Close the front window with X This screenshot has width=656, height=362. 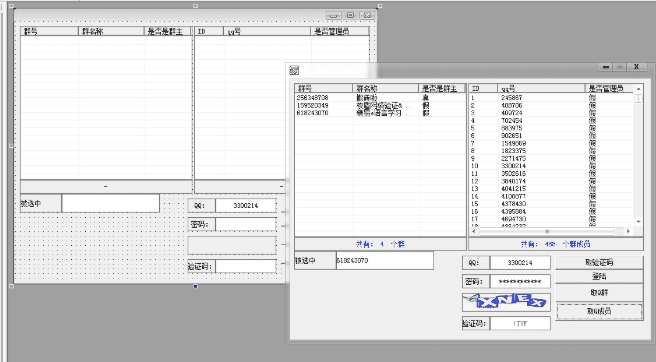[636, 67]
